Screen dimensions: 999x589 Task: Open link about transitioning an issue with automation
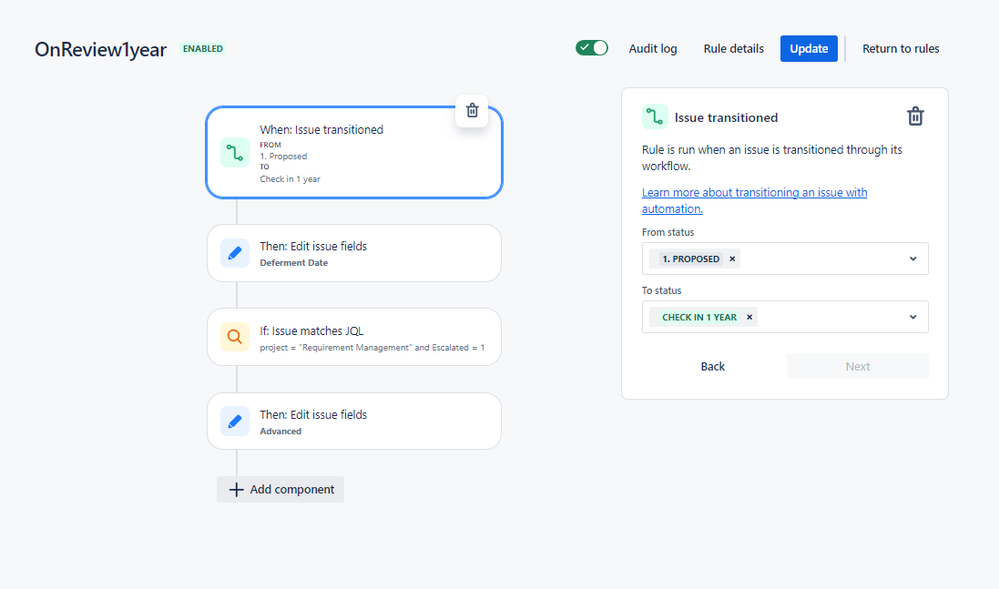click(754, 200)
